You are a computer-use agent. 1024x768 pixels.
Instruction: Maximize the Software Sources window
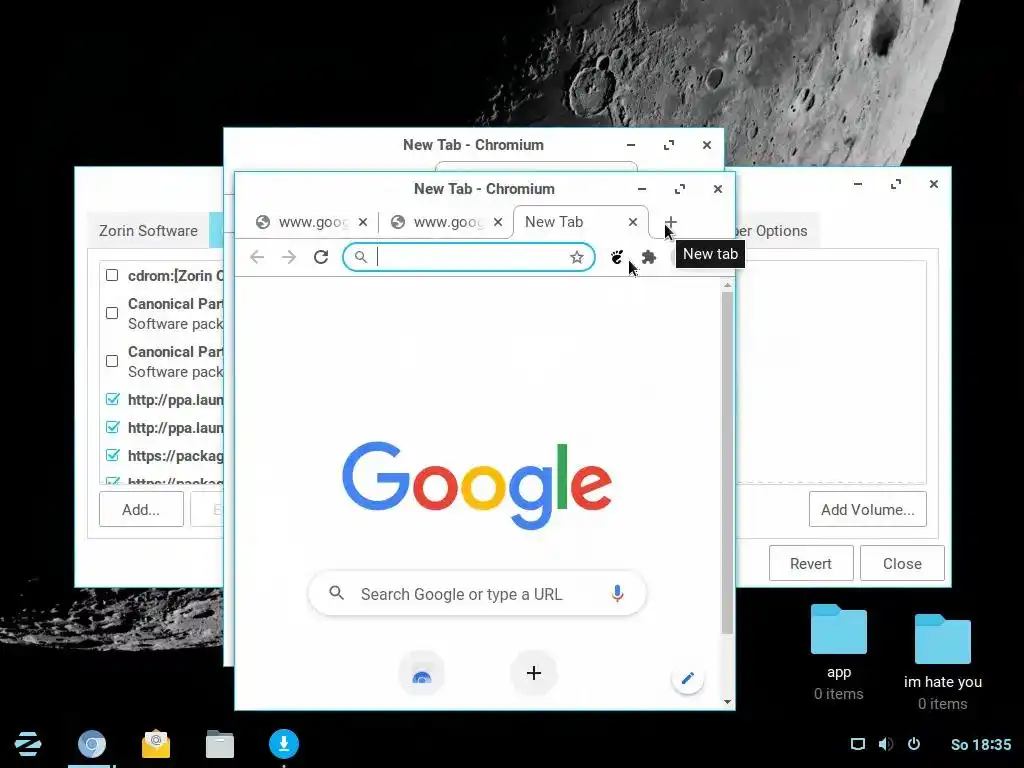click(896, 184)
